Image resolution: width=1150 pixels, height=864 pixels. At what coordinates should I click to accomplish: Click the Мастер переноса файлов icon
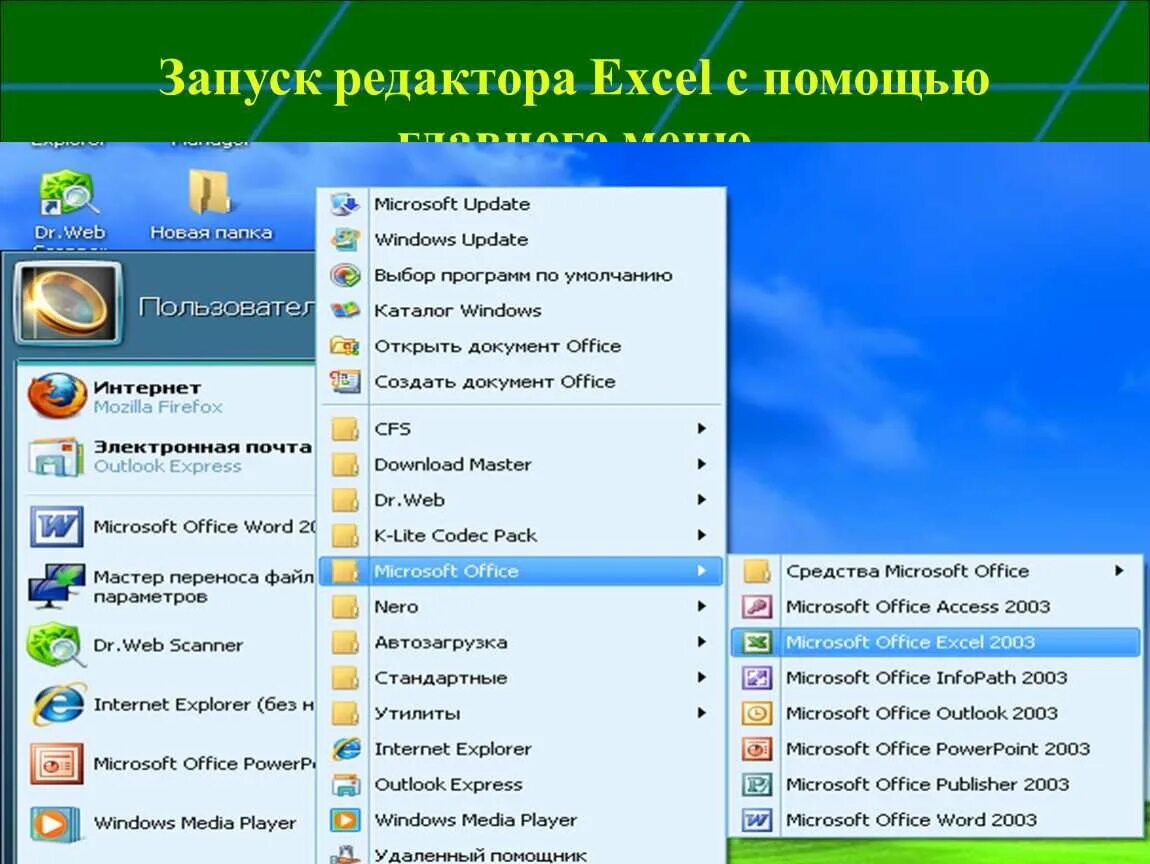pyautogui.click(x=56, y=586)
